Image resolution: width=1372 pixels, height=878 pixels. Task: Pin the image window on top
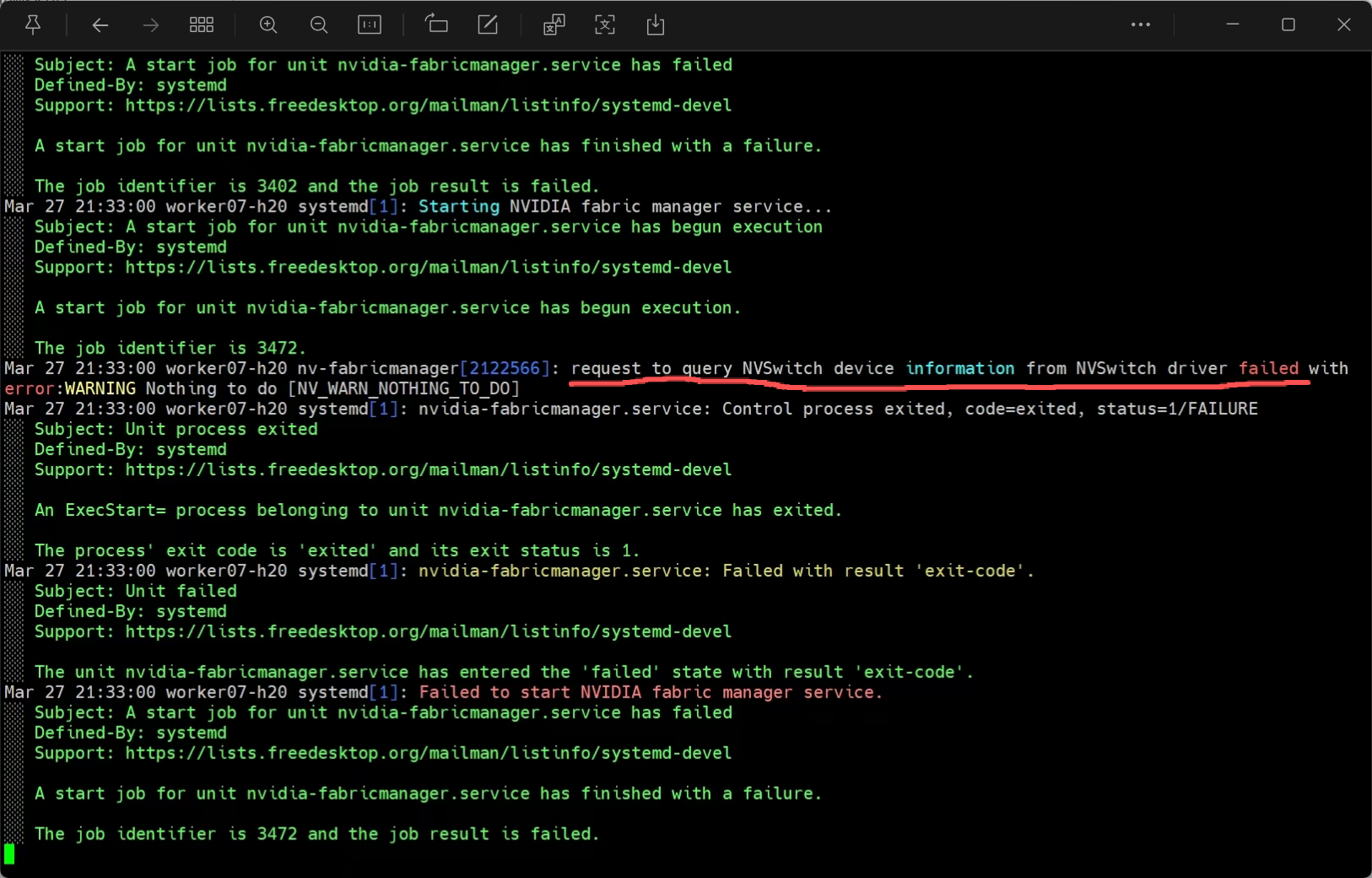33,25
